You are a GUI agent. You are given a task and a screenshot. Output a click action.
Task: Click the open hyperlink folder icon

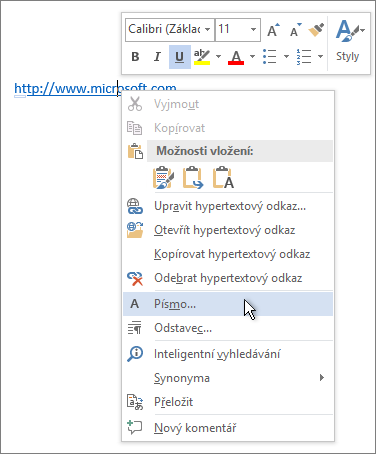tap(135, 230)
